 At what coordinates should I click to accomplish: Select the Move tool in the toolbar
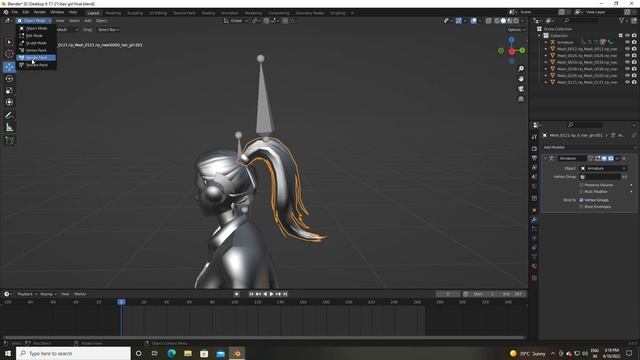tap(9, 67)
